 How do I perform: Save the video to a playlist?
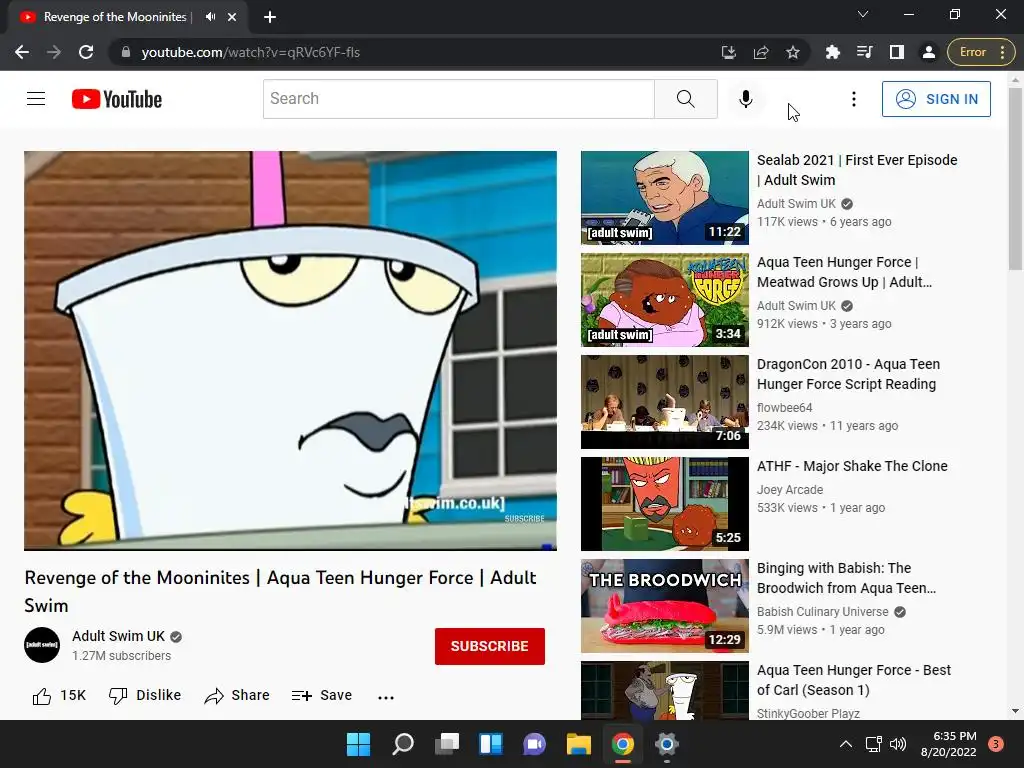(x=322, y=696)
